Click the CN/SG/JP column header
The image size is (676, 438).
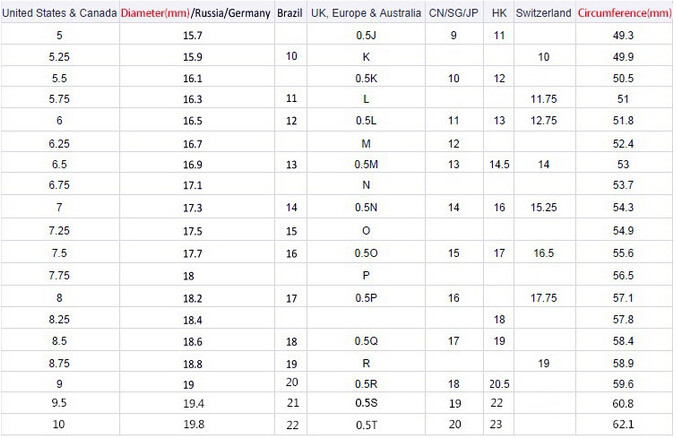pos(453,14)
